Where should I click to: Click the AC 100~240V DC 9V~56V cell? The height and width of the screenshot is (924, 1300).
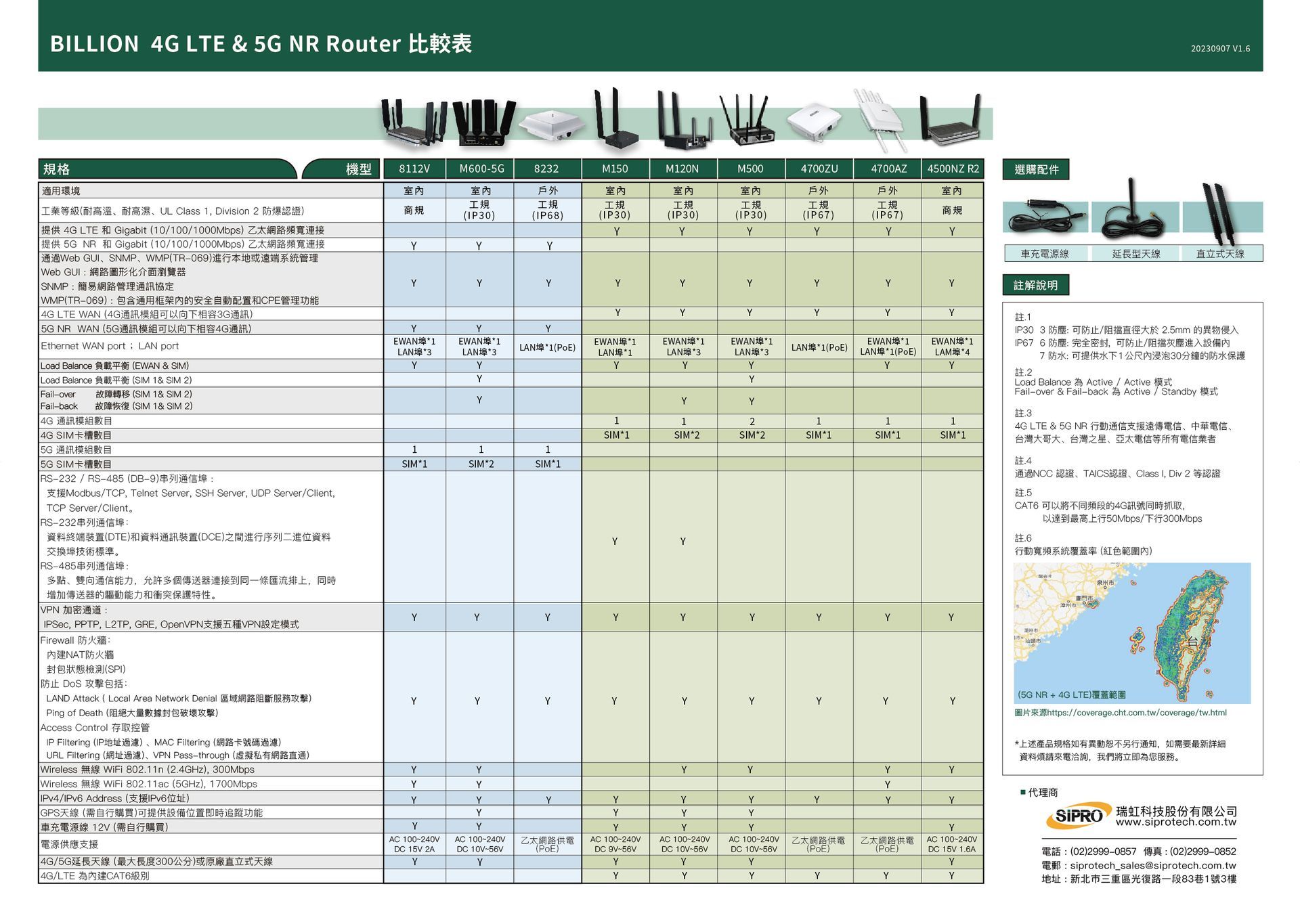point(615,844)
